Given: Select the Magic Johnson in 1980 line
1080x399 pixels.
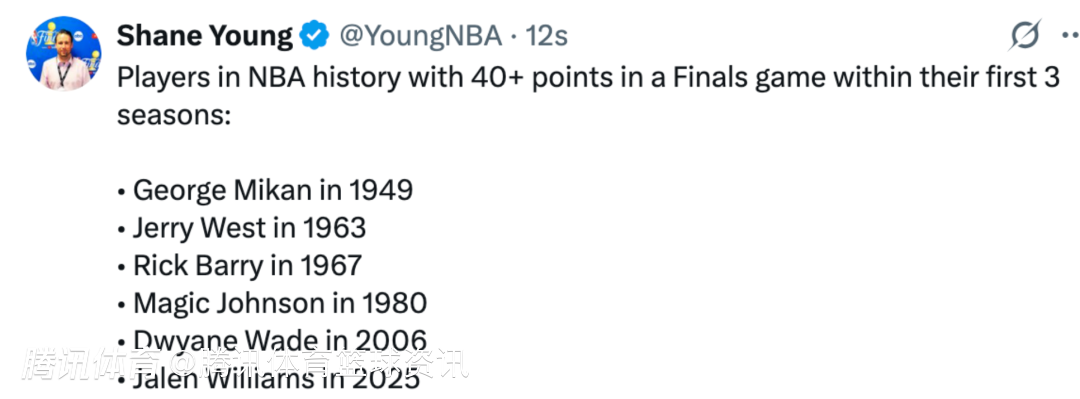Looking at the screenshot, I should (273, 303).
